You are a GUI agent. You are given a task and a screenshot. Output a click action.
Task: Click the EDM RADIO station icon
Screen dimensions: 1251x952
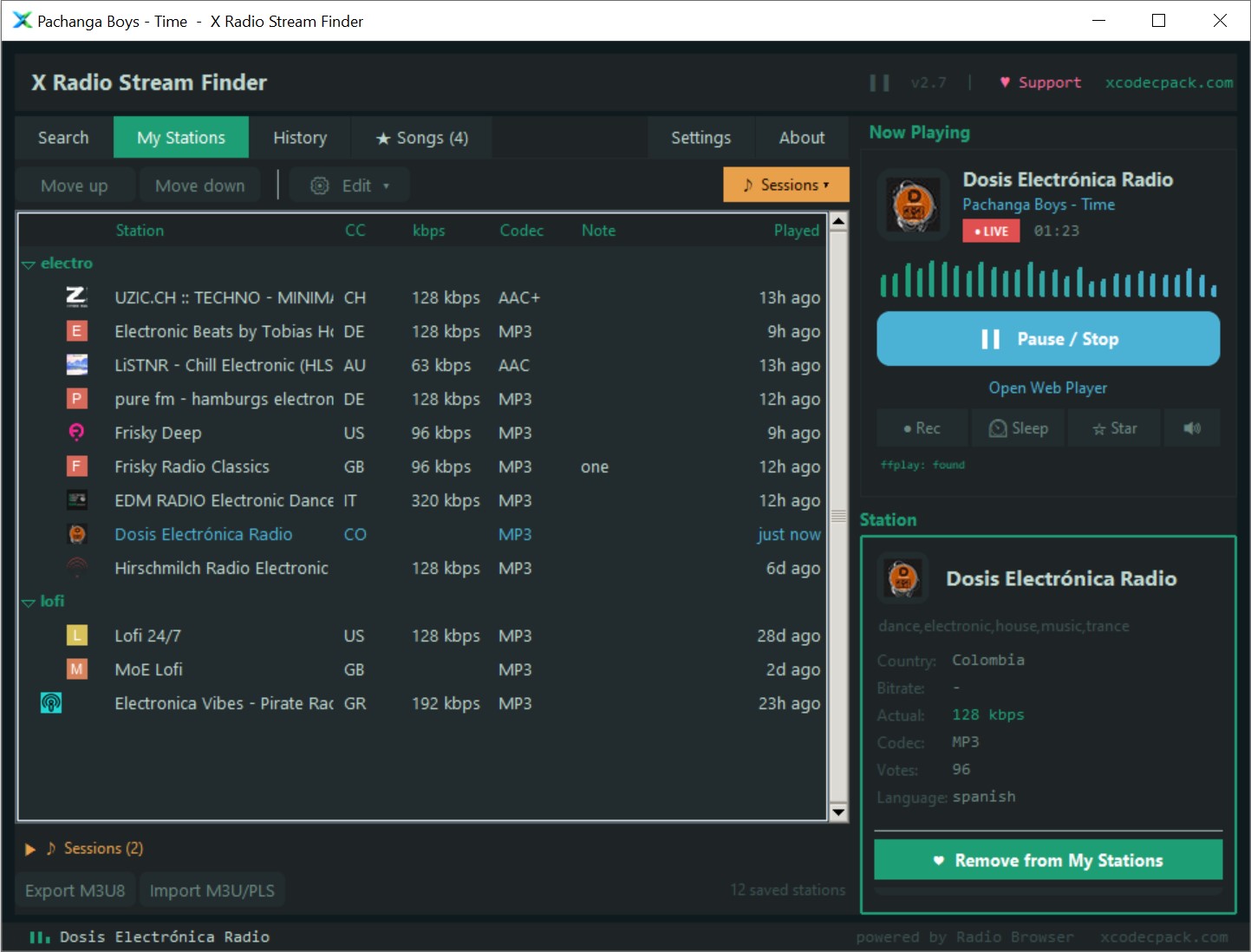pyautogui.click(x=76, y=500)
